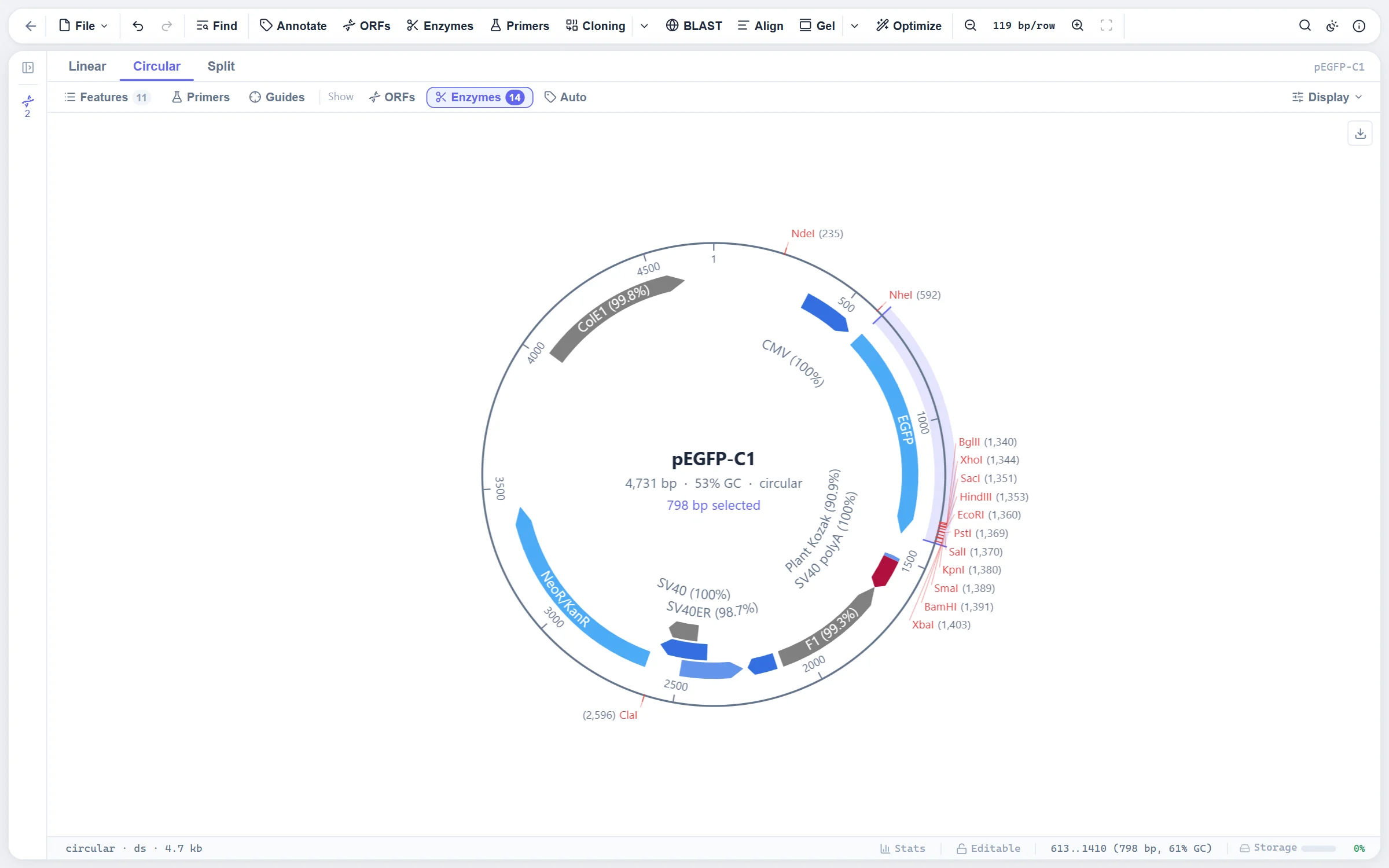This screenshot has width=1389, height=868.
Task: Open the search magnifier icon
Action: click(1305, 25)
